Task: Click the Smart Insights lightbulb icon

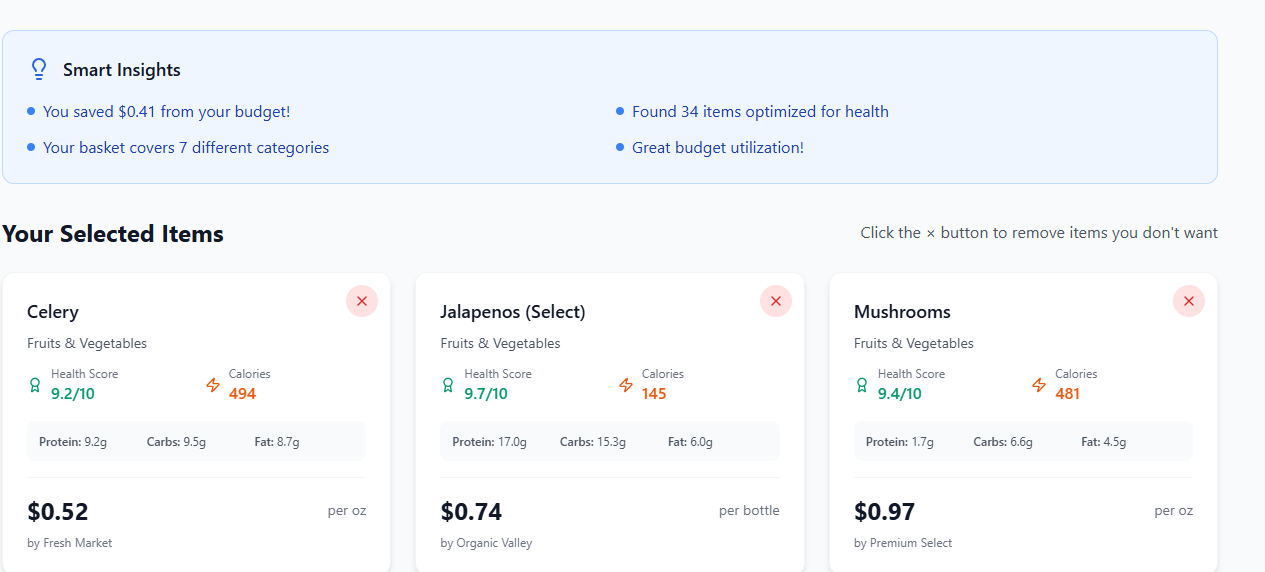Action: pyautogui.click(x=39, y=69)
